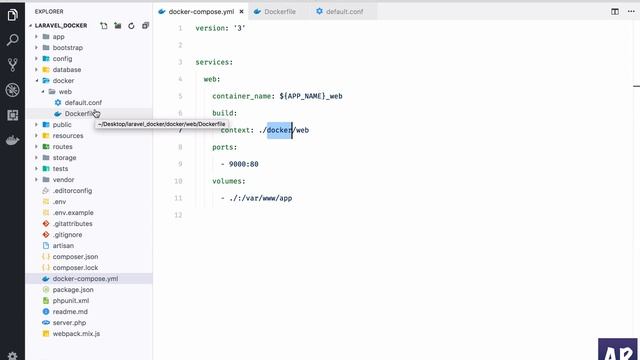Open the .env.example file
Viewport: 640px width, 360px height.
click(73, 213)
